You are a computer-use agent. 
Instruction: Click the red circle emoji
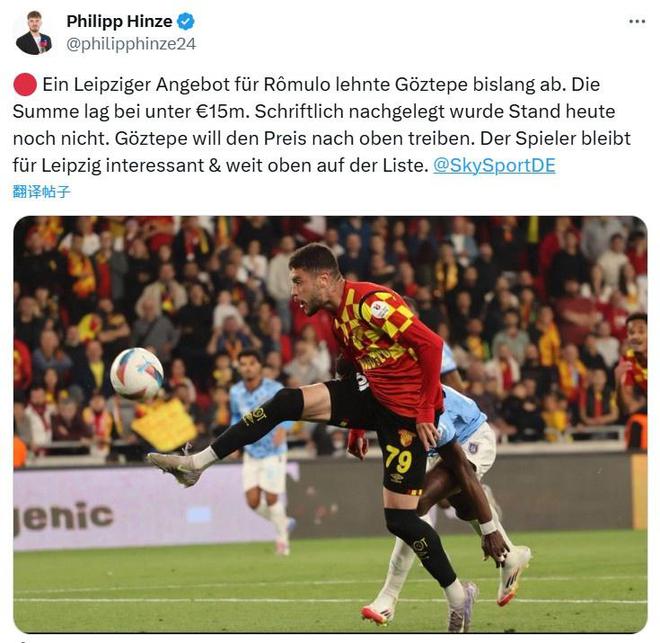click(x=25, y=85)
